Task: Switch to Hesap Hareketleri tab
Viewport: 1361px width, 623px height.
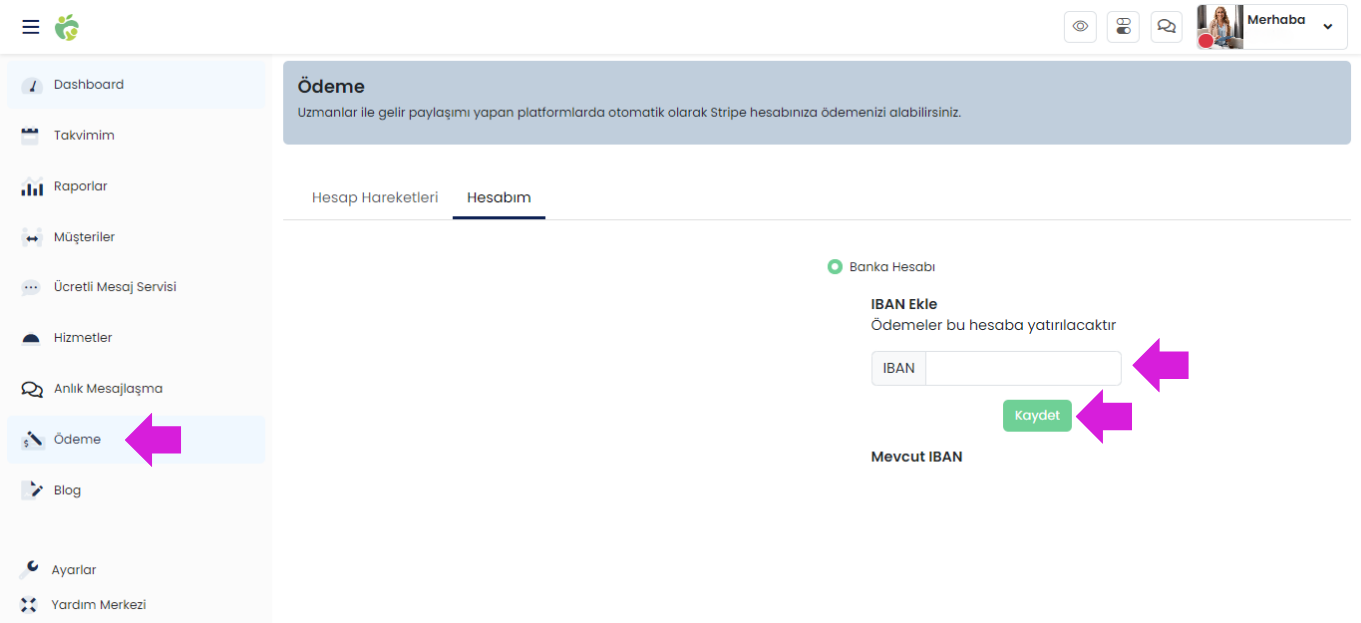Action: point(375,198)
